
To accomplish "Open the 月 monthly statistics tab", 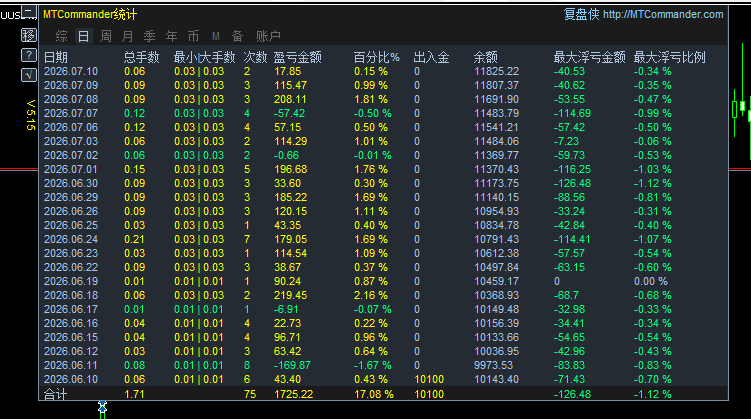I will (127, 36).
